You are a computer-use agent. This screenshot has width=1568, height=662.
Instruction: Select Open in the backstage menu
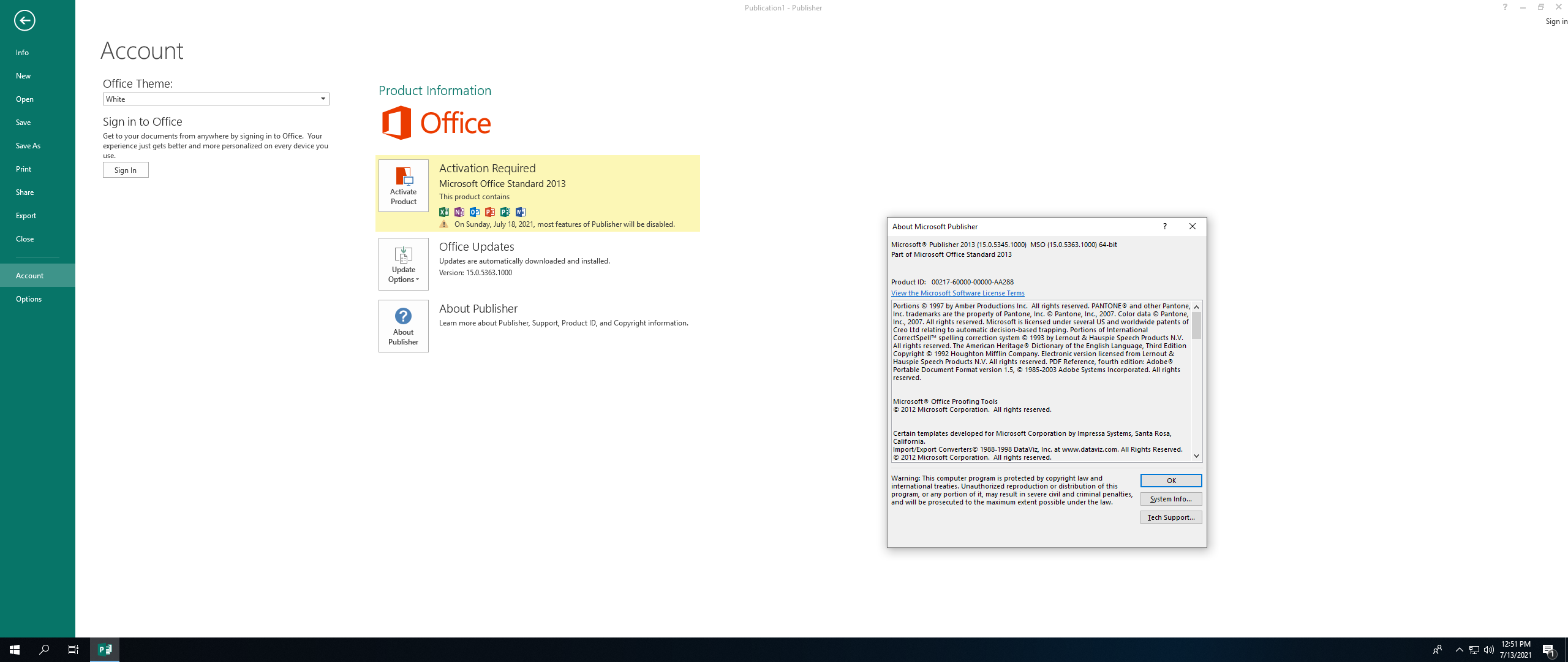tap(37, 99)
